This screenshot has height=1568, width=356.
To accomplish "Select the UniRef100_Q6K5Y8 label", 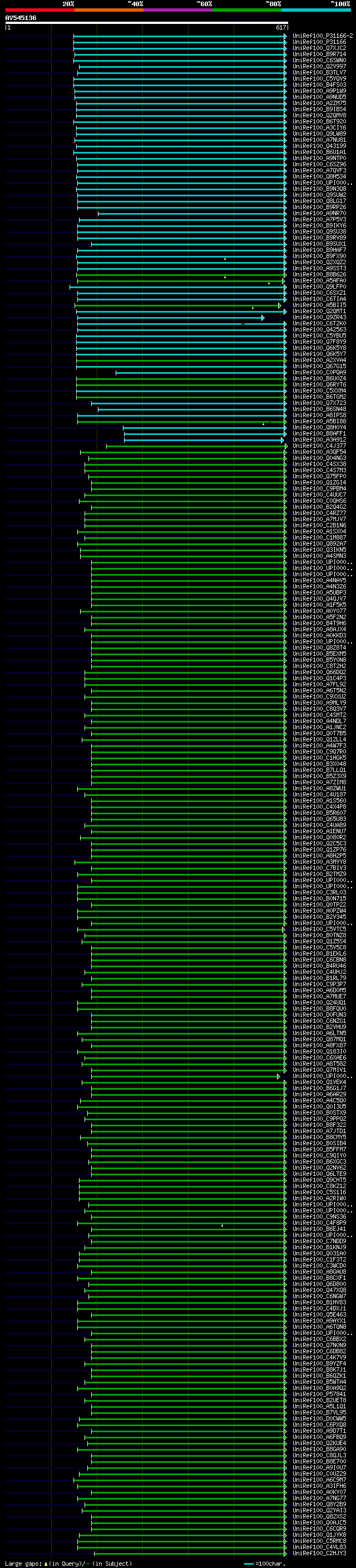I will click(x=319, y=348).
